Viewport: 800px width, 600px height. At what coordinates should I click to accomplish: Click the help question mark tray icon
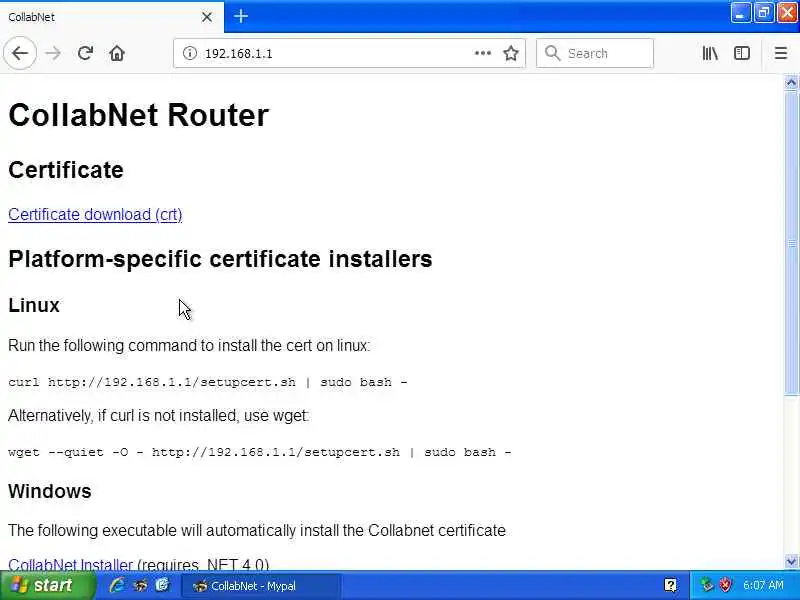tap(670, 585)
